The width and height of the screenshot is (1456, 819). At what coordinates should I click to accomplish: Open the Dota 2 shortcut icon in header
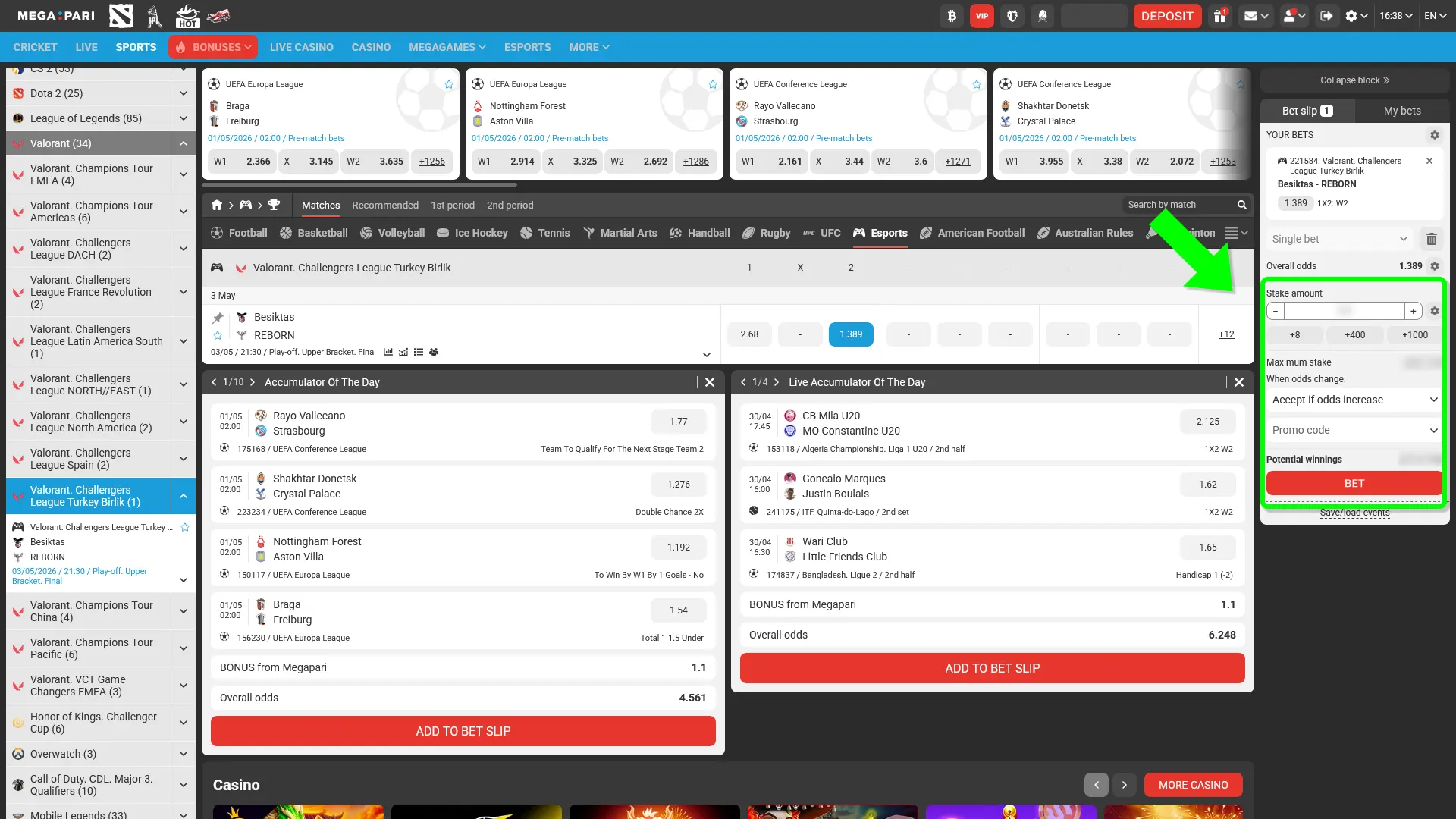[x=121, y=16]
